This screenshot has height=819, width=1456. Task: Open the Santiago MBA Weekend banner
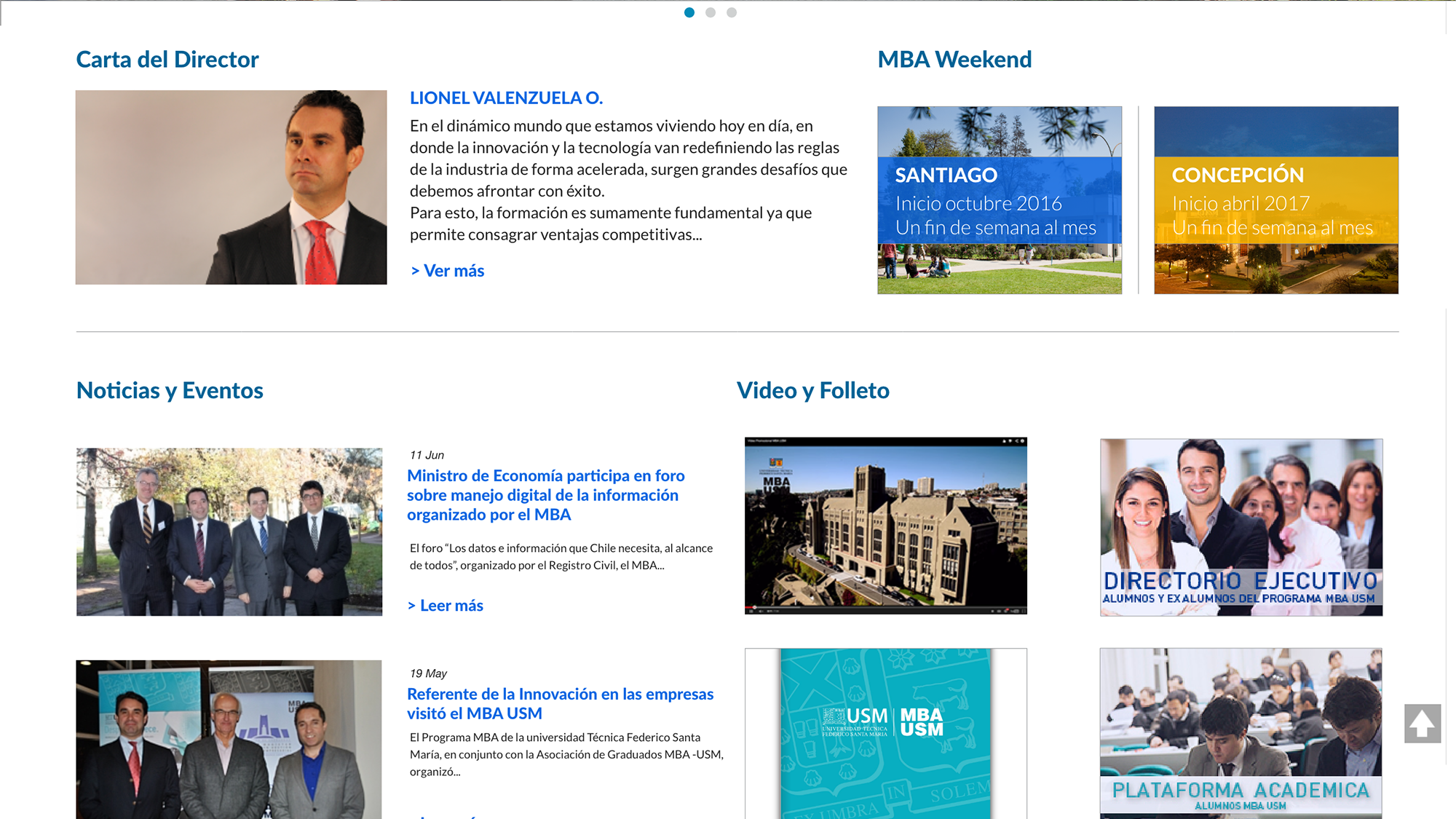1000,200
